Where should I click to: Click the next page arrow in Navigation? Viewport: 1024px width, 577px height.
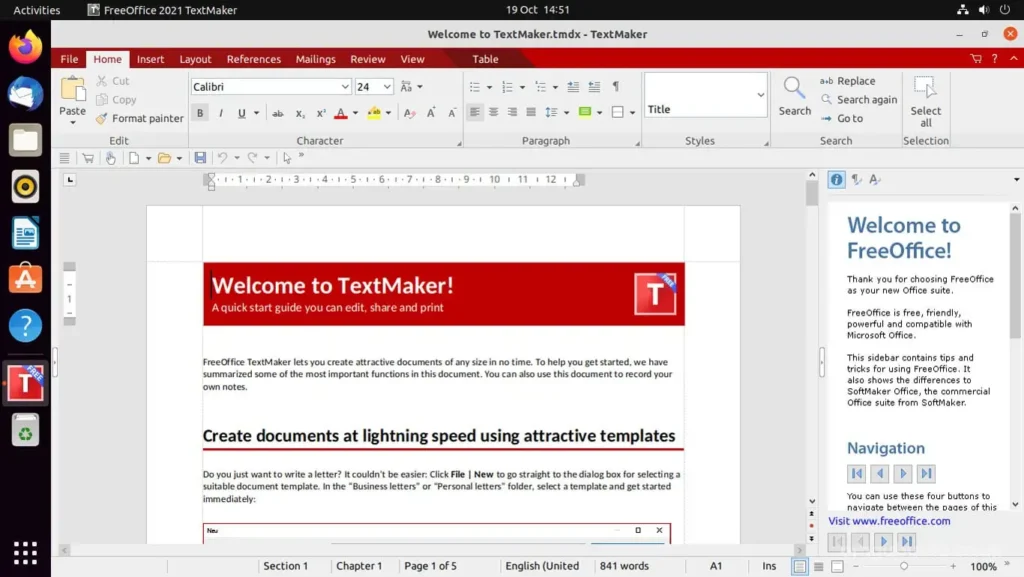point(903,474)
